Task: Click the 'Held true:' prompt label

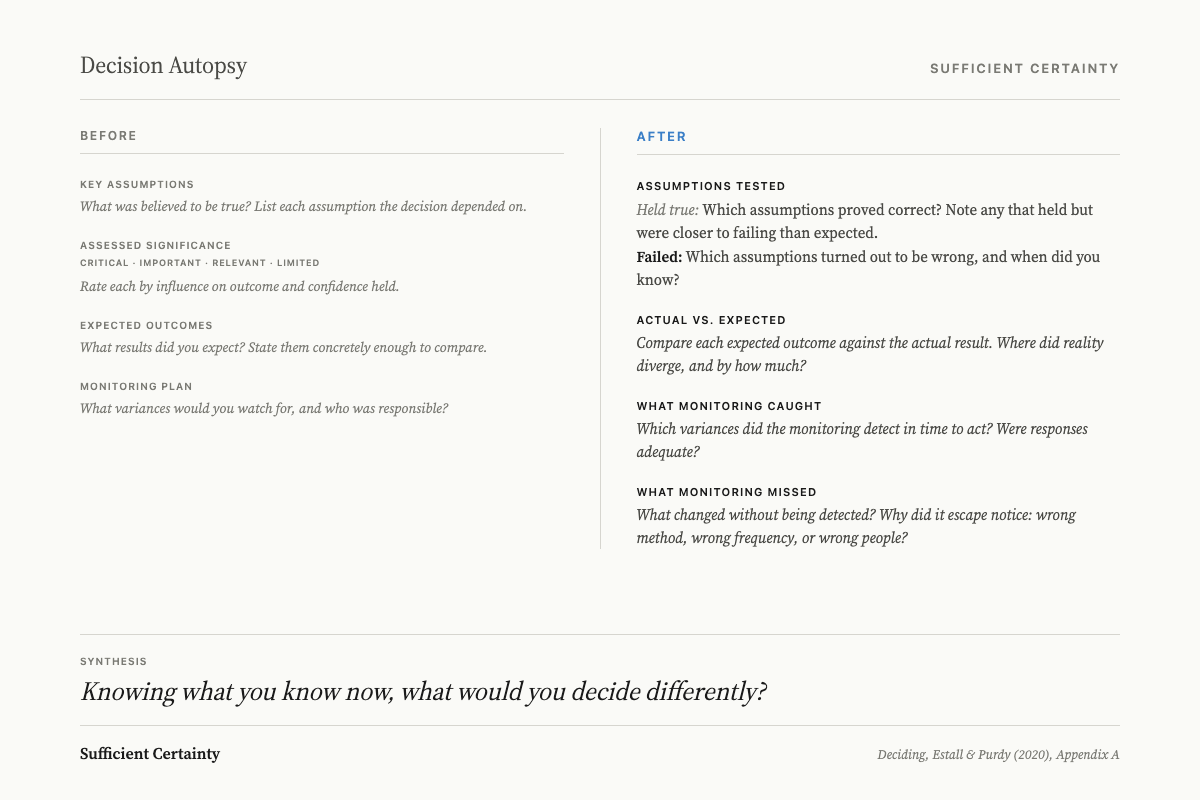Action: pyautogui.click(x=668, y=210)
